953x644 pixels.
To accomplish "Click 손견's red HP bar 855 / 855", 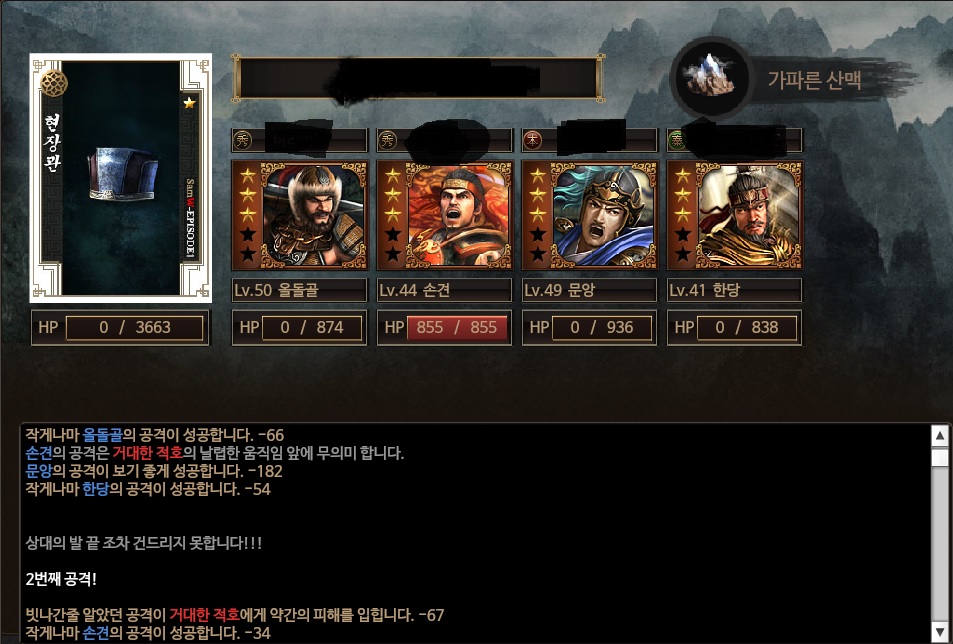I will pyautogui.click(x=457, y=327).
